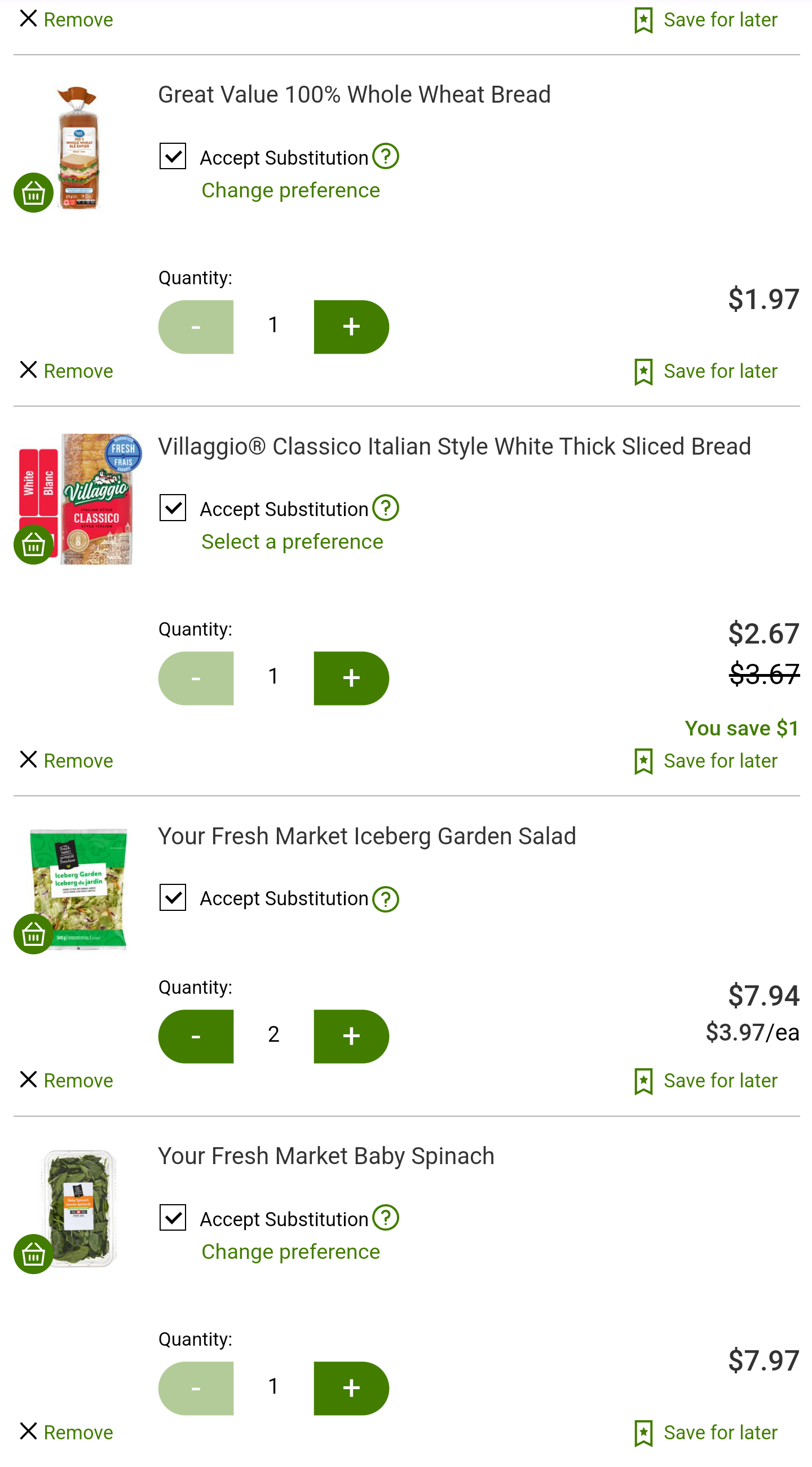Open Select a preference for Villaggio bread
This screenshot has width=812, height=1467.
pos(292,541)
